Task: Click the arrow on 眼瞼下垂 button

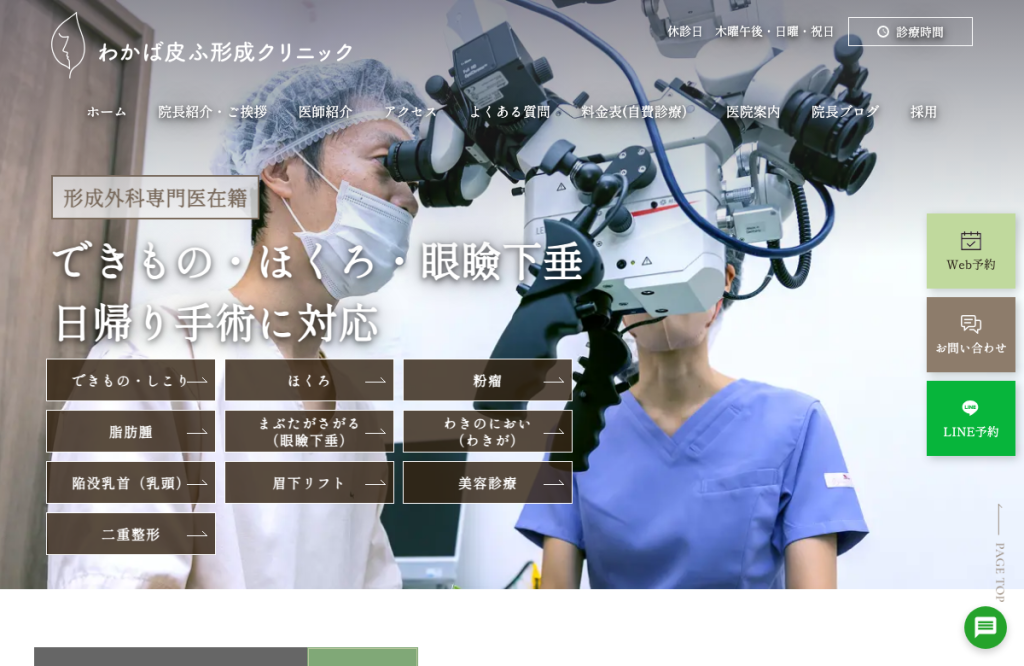Action: [376, 432]
